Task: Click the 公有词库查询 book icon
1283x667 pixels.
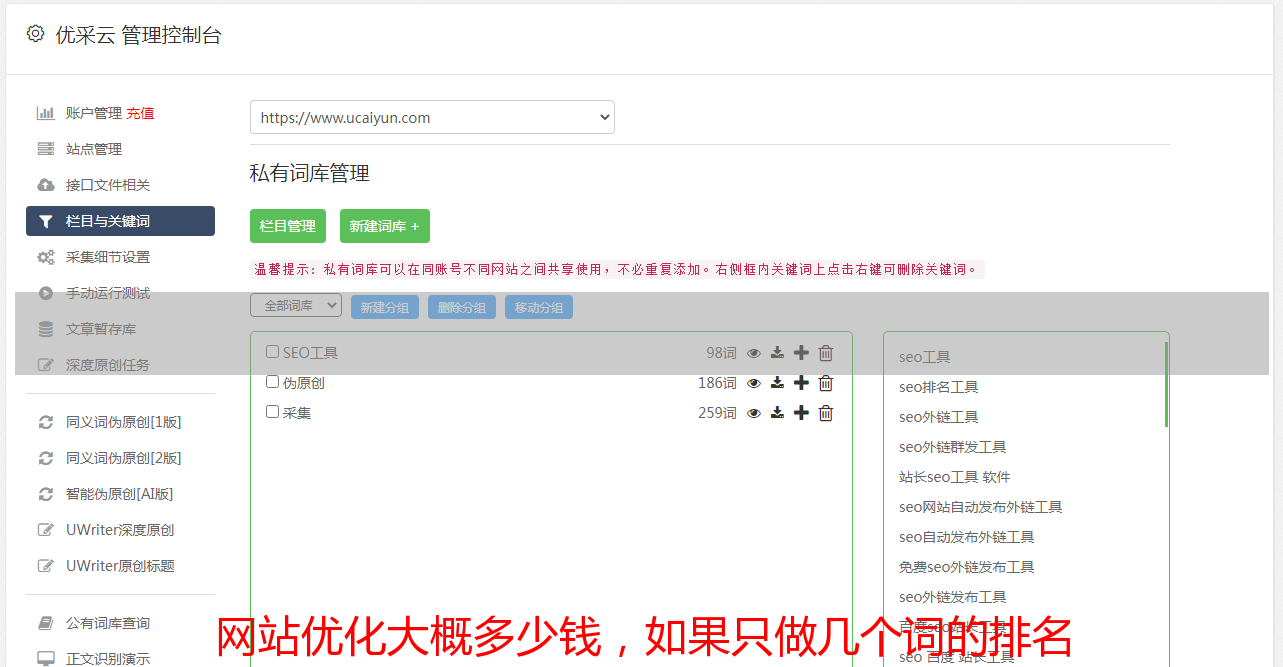Action: [46, 623]
